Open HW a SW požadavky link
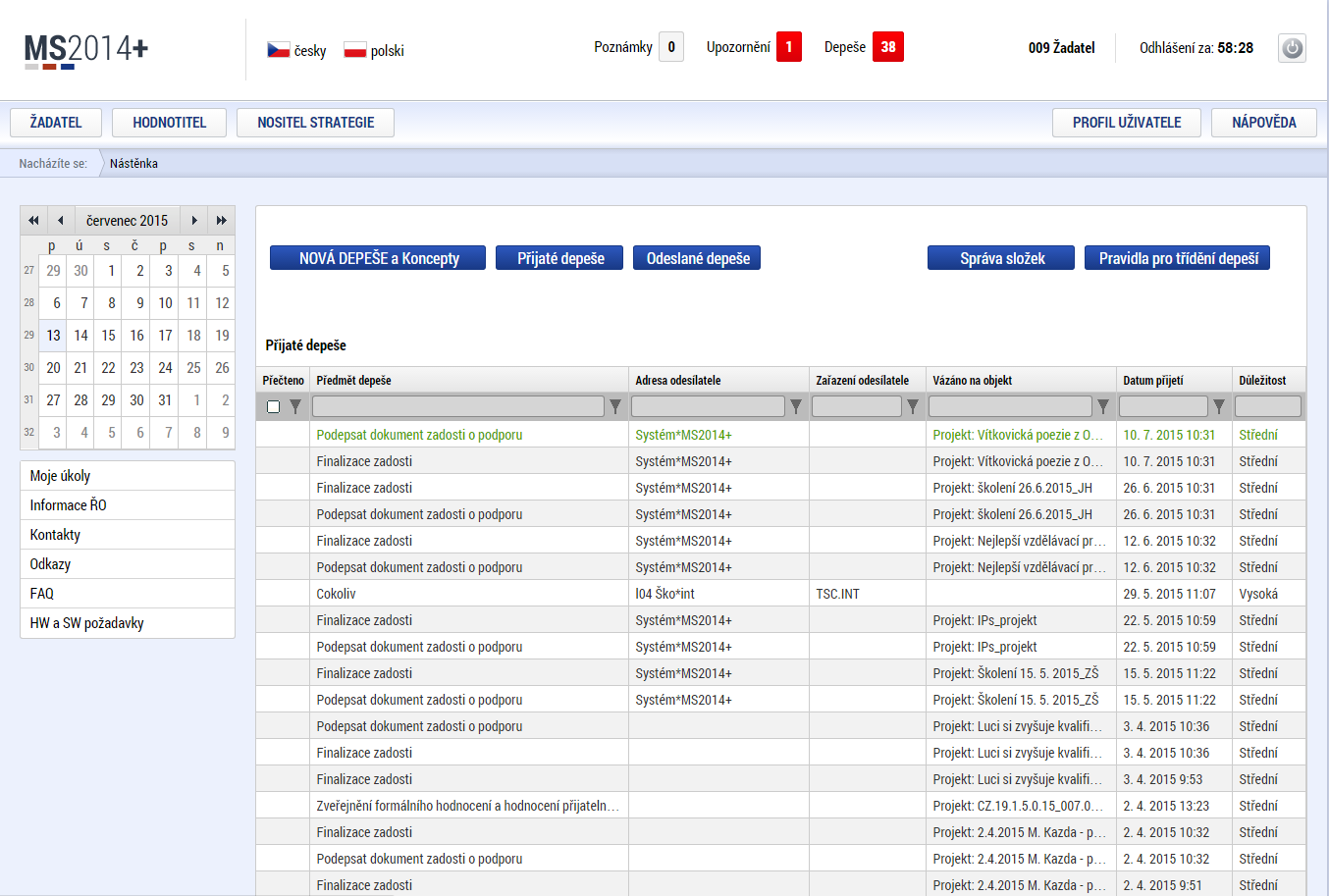The height and width of the screenshot is (896, 1329). coord(128,623)
